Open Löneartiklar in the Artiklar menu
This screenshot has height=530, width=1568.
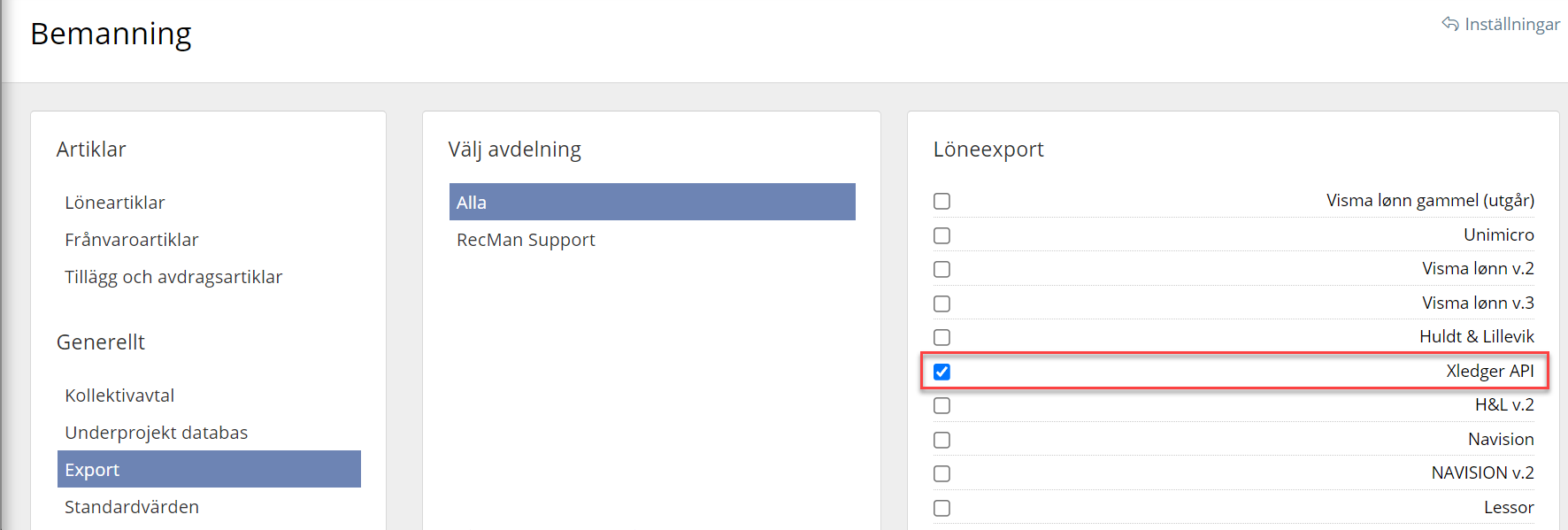click(115, 203)
